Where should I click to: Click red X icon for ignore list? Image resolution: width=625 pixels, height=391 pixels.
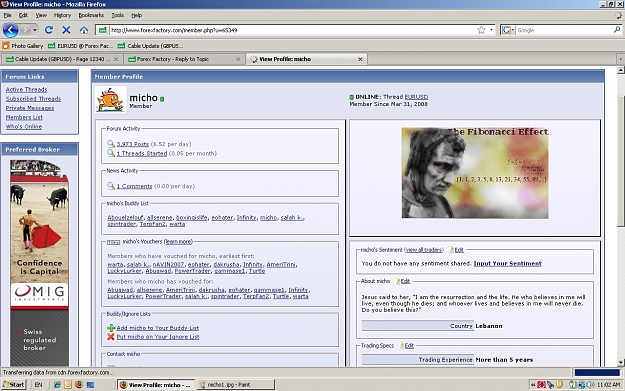111,337
